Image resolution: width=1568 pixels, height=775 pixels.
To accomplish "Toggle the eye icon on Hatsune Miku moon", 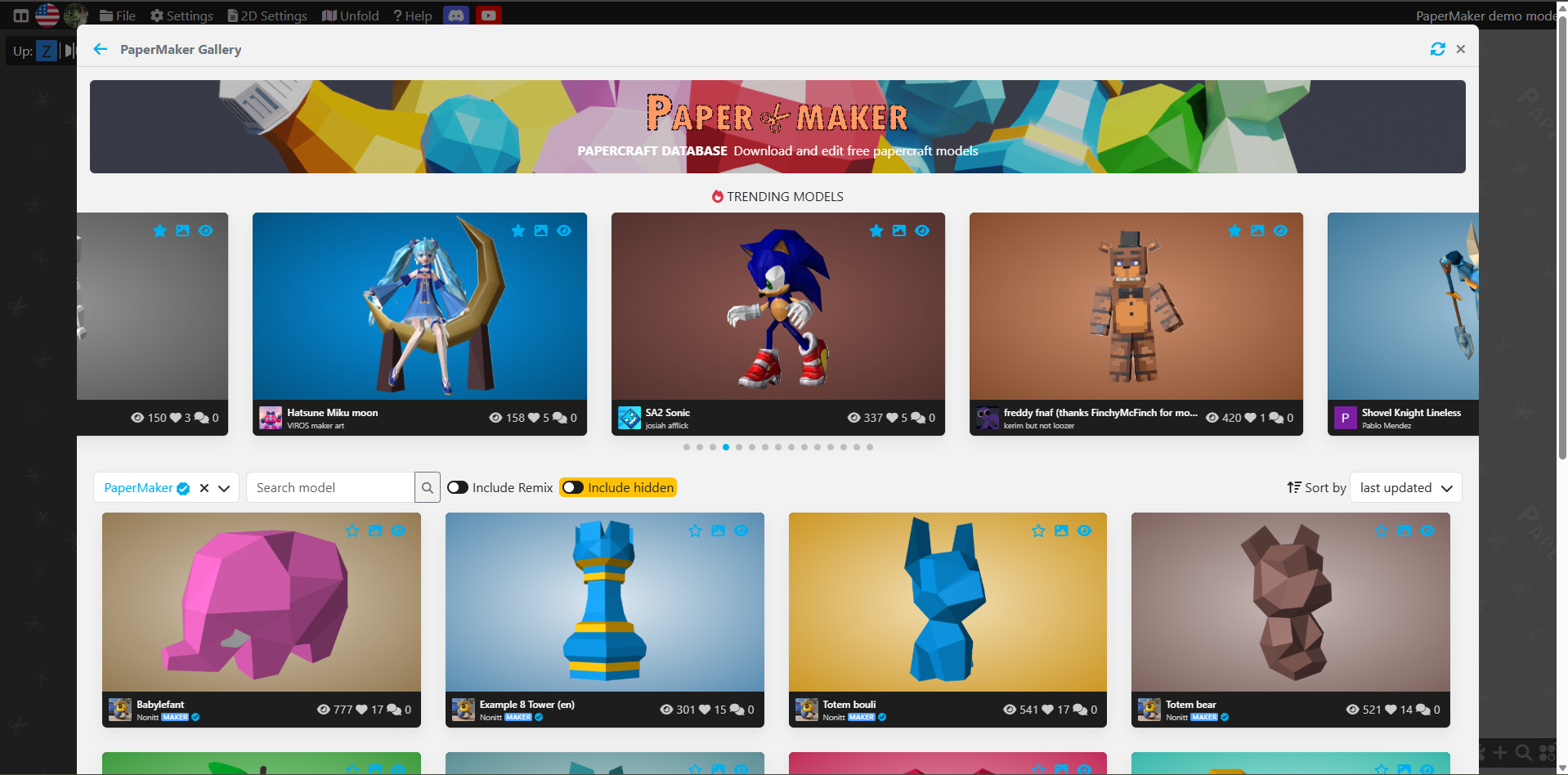I will pos(564,231).
